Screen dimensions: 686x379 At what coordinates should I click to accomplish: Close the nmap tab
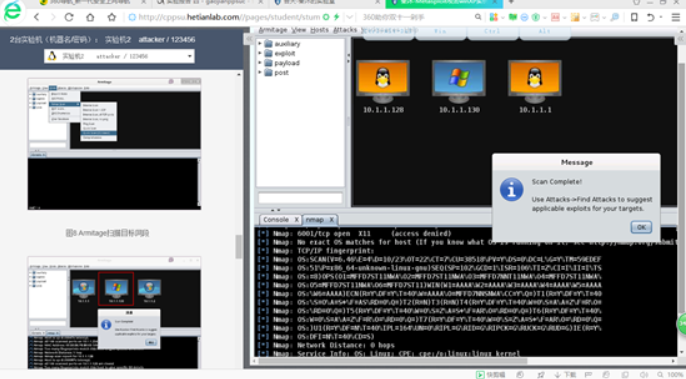coord(331,220)
